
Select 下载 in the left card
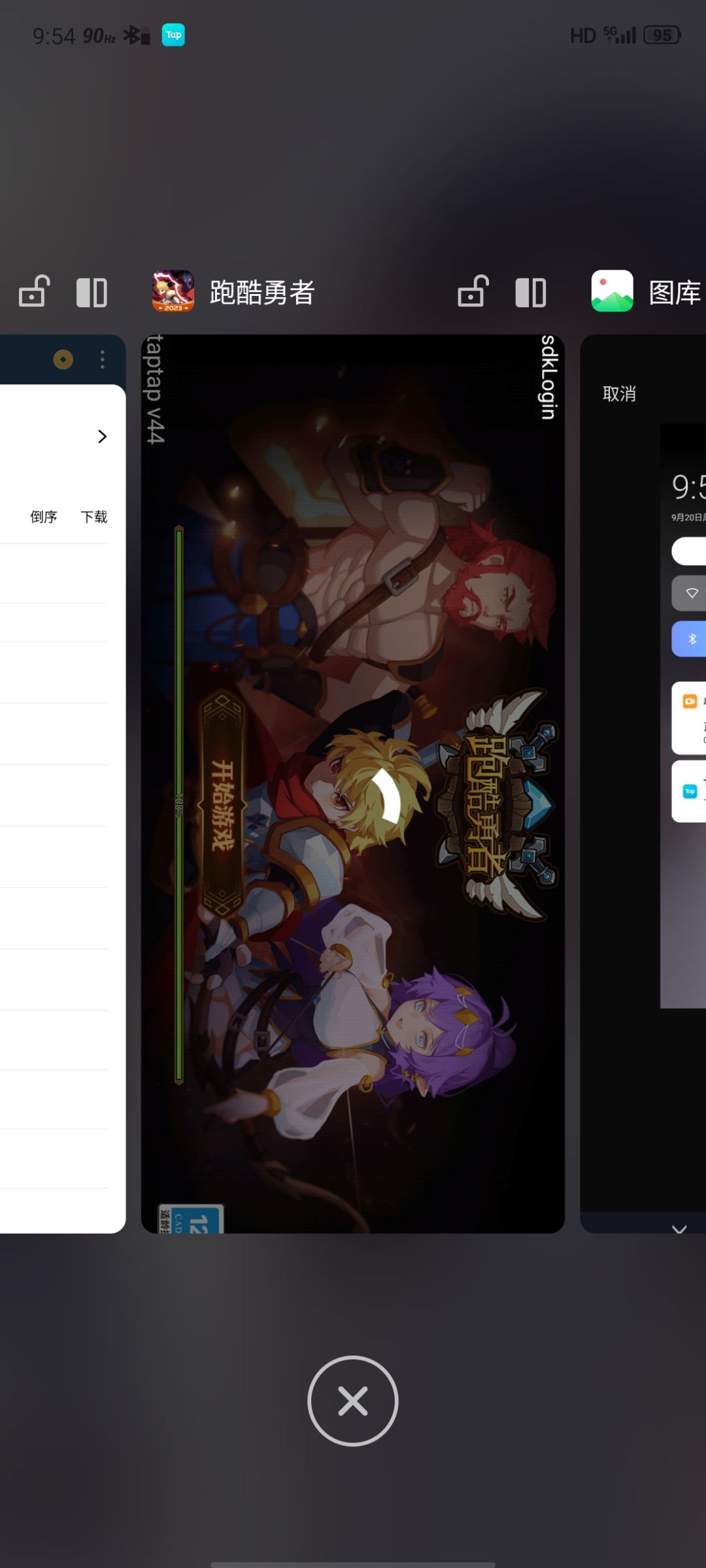point(94,517)
